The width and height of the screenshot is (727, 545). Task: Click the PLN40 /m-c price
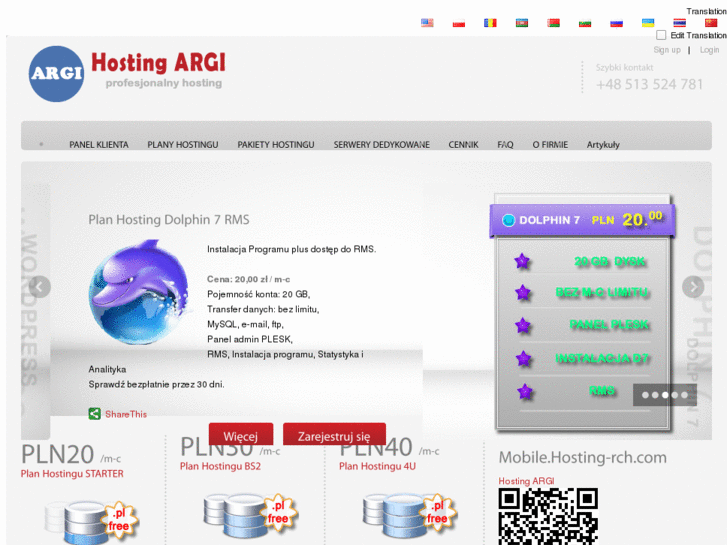pyautogui.click(x=389, y=448)
